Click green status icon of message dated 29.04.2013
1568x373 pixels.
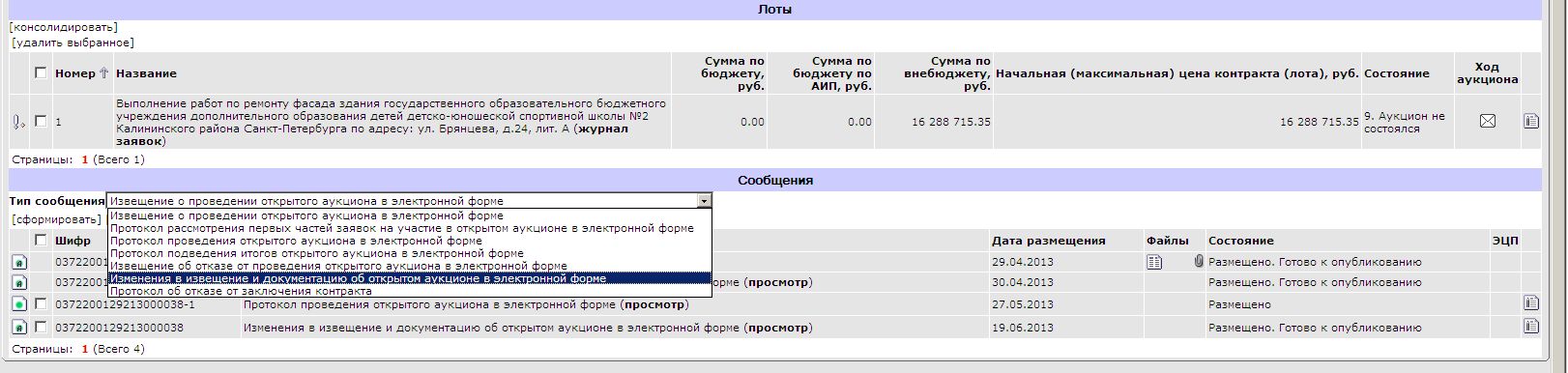[19, 262]
